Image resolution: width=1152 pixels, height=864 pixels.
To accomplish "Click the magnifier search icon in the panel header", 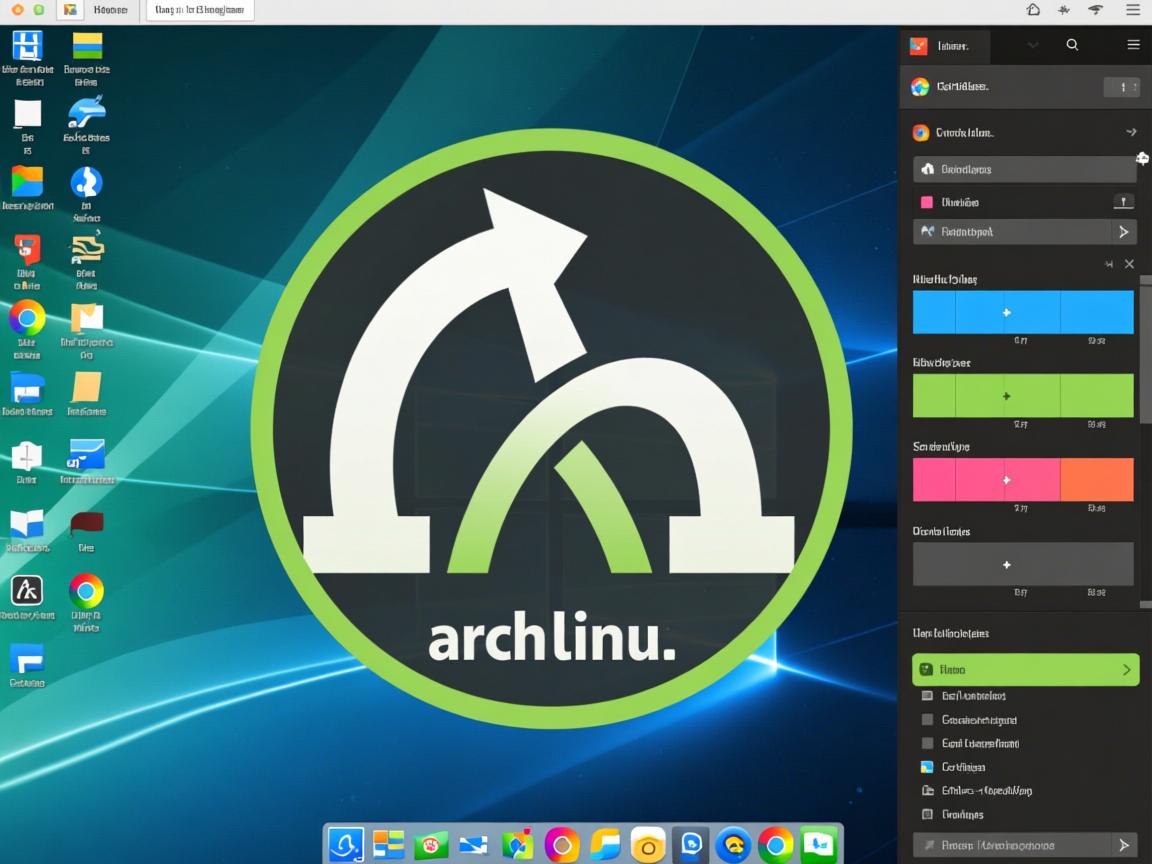I will [1072, 44].
